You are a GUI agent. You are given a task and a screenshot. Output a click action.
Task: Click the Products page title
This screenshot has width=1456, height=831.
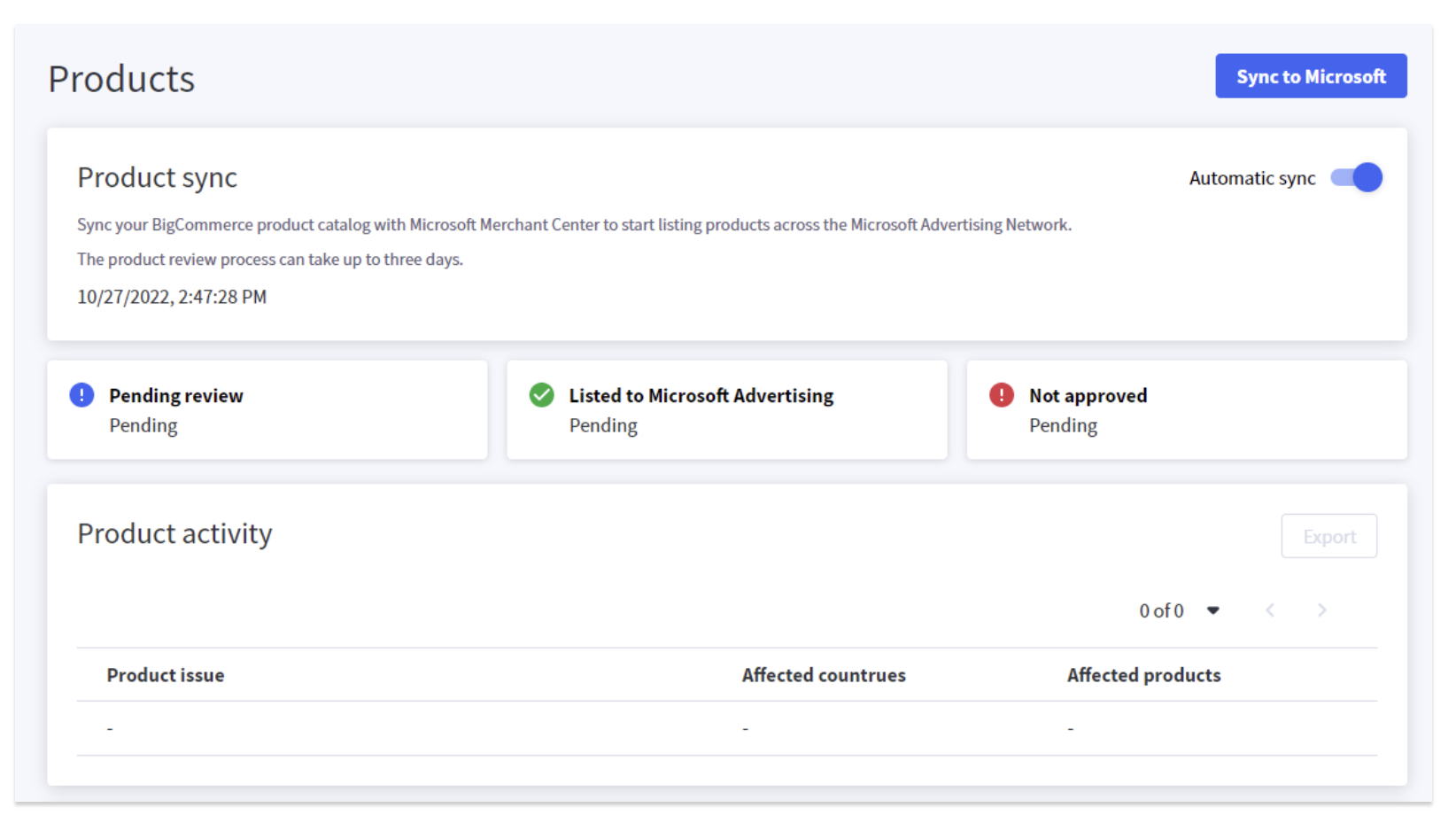click(121, 79)
